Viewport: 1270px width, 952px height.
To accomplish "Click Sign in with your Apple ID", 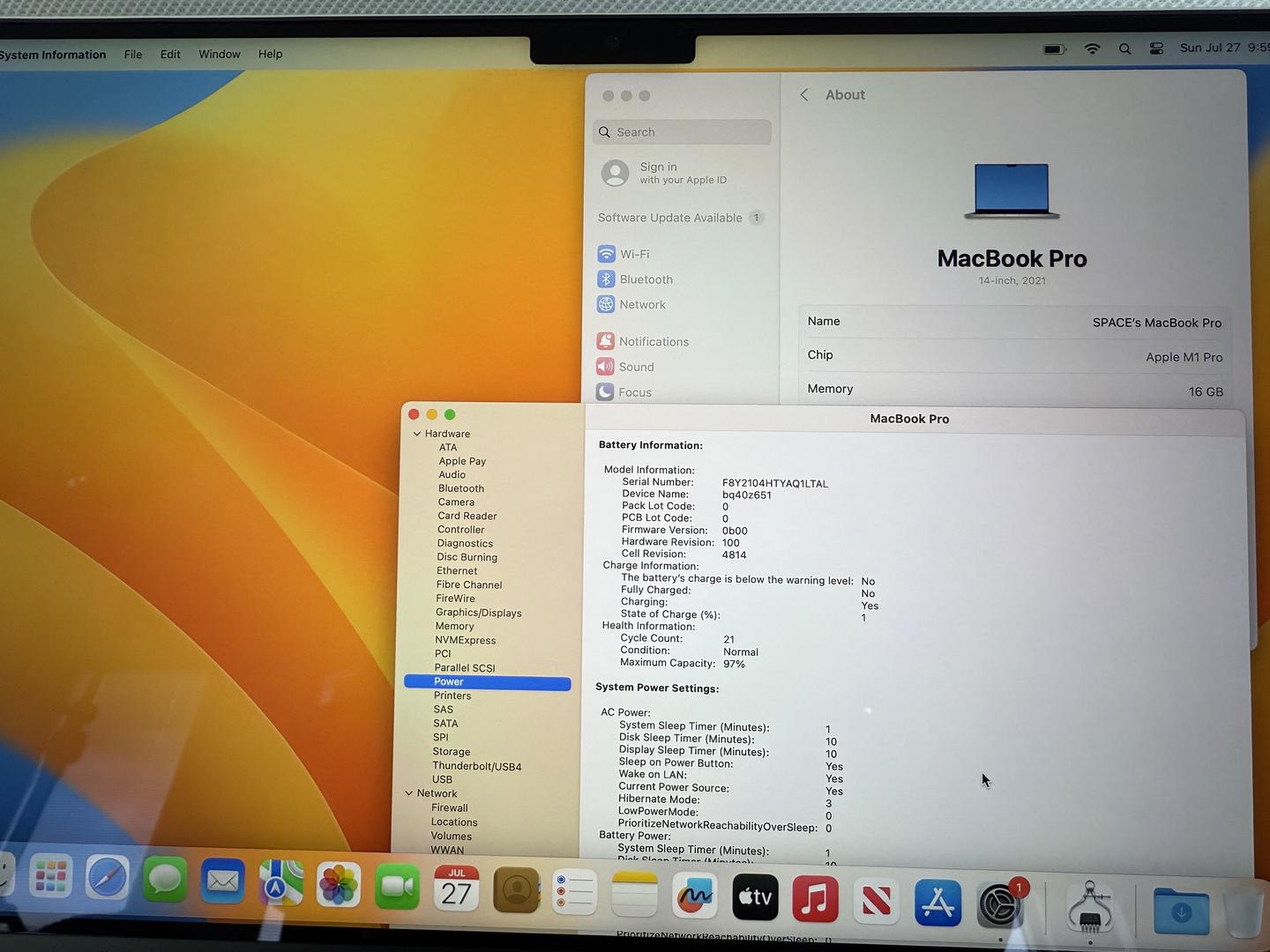I will coord(683,173).
